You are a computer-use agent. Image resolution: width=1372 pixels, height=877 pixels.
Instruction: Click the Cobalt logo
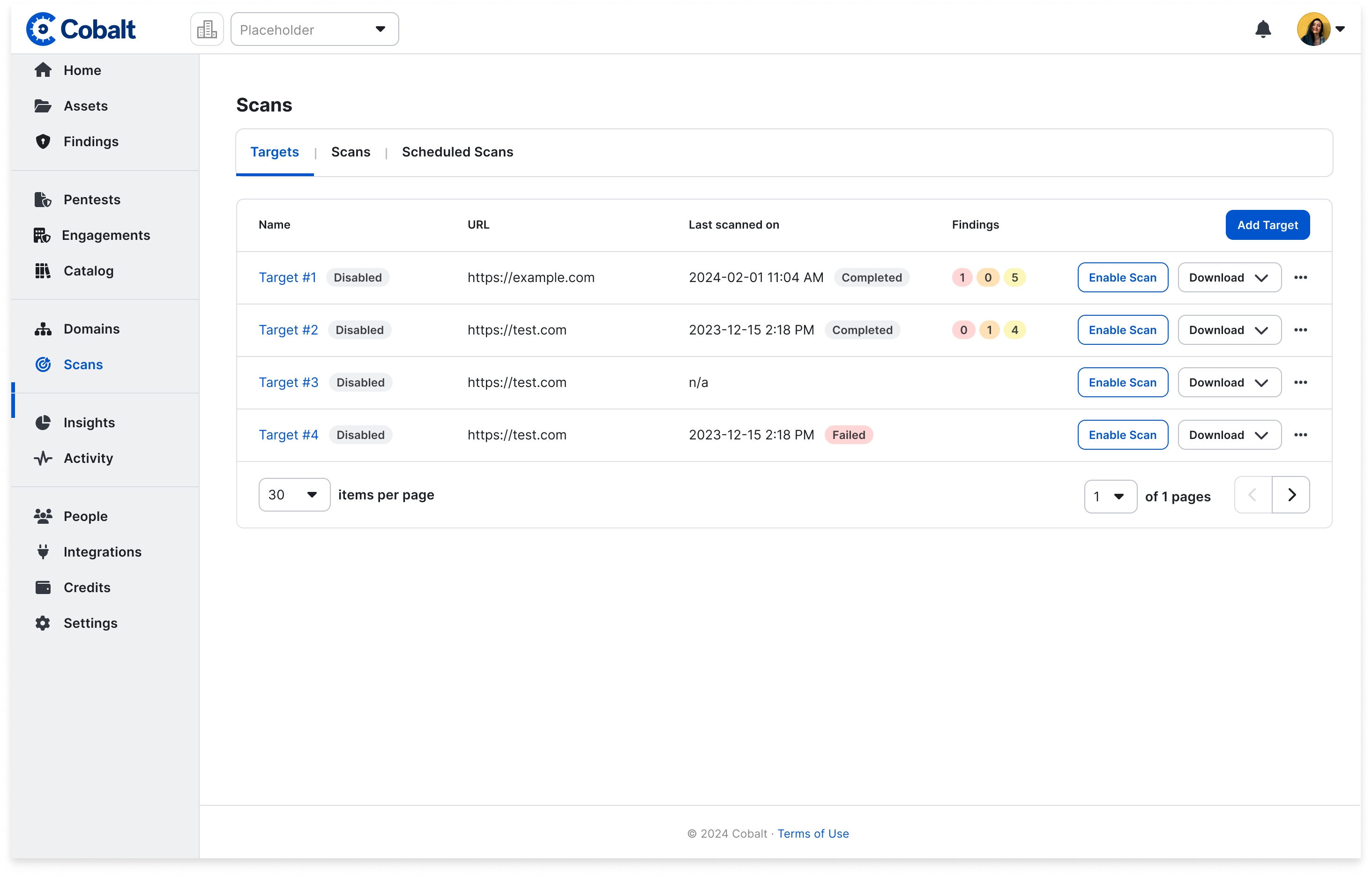(81, 29)
